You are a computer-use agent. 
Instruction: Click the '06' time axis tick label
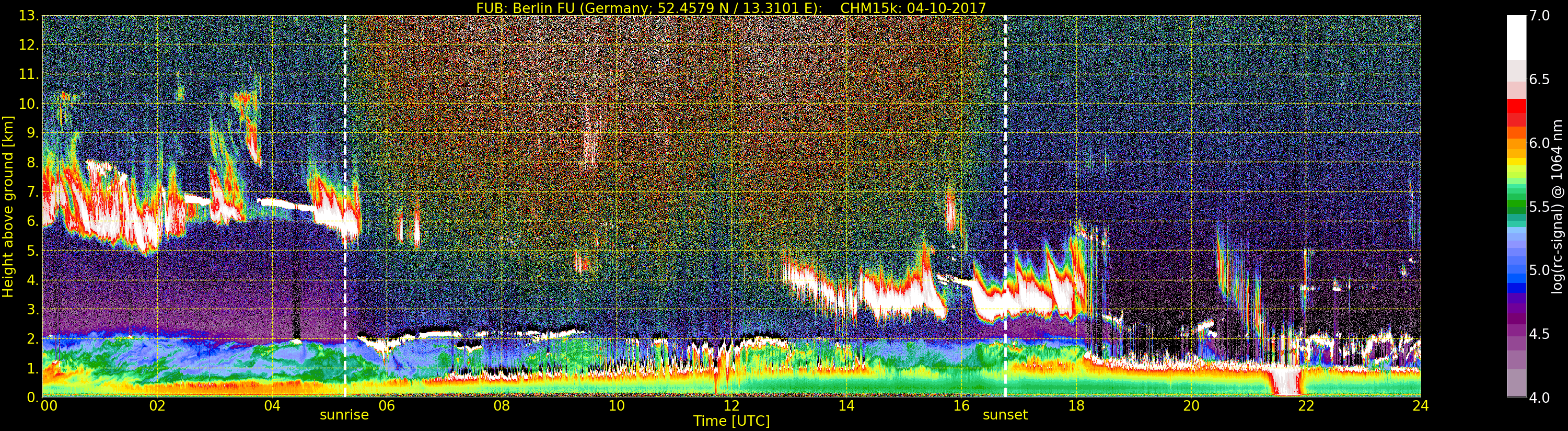pyautogui.click(x=387, y=405)
